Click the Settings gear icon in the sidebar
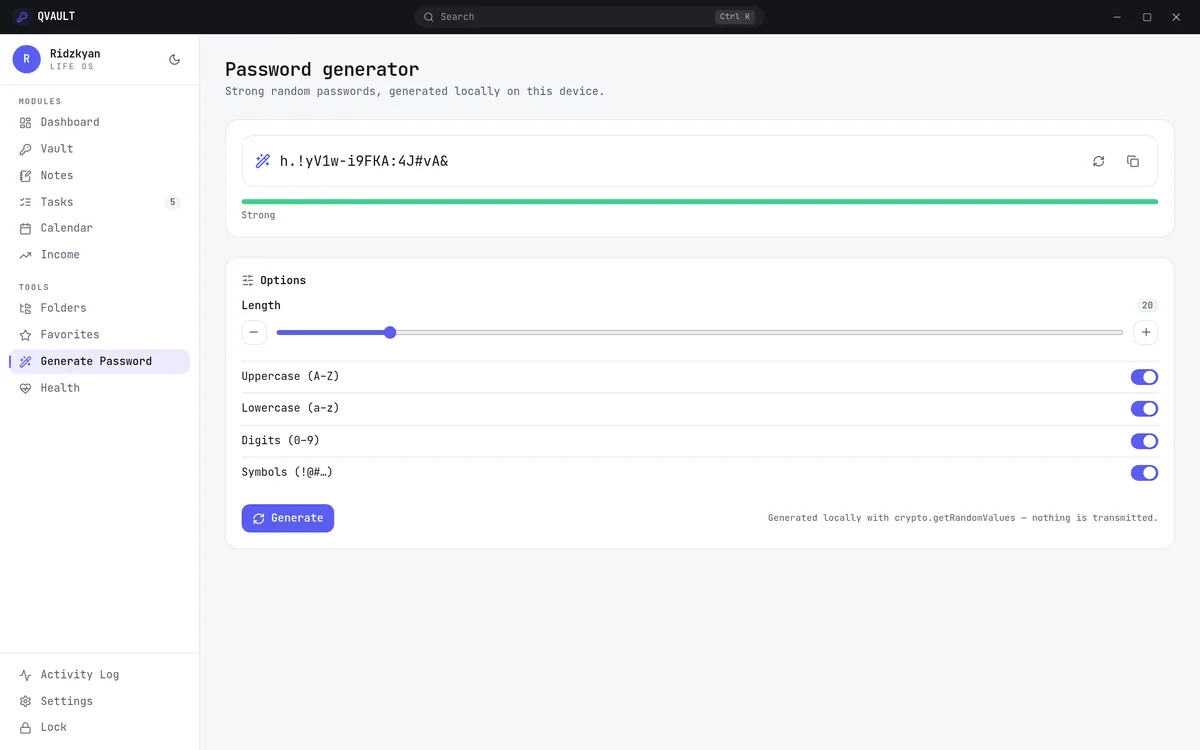Viewport: 1200px width, 750px height. click(x=26, y=701)
